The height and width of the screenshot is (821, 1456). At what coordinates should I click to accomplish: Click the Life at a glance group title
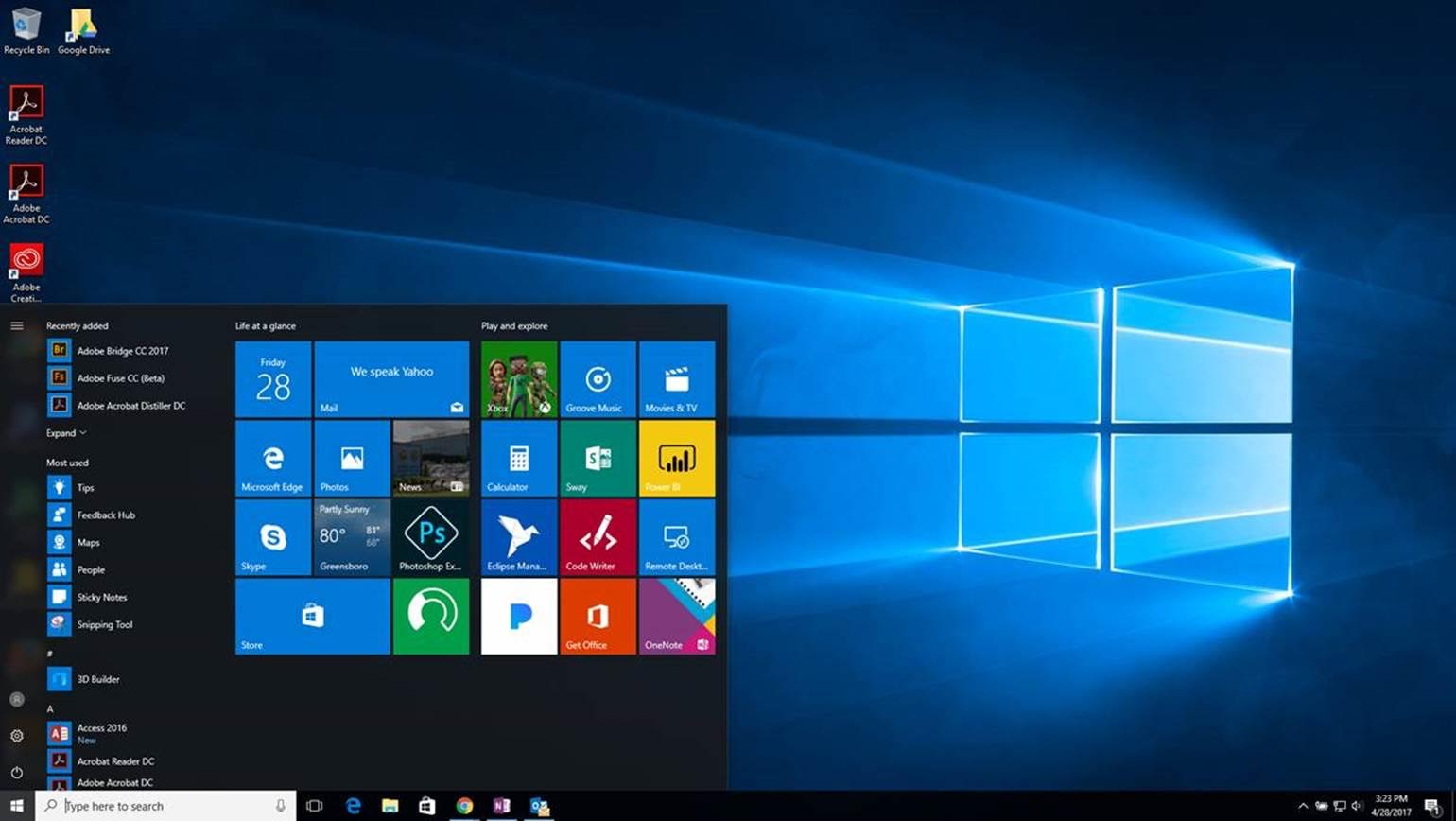266,325
